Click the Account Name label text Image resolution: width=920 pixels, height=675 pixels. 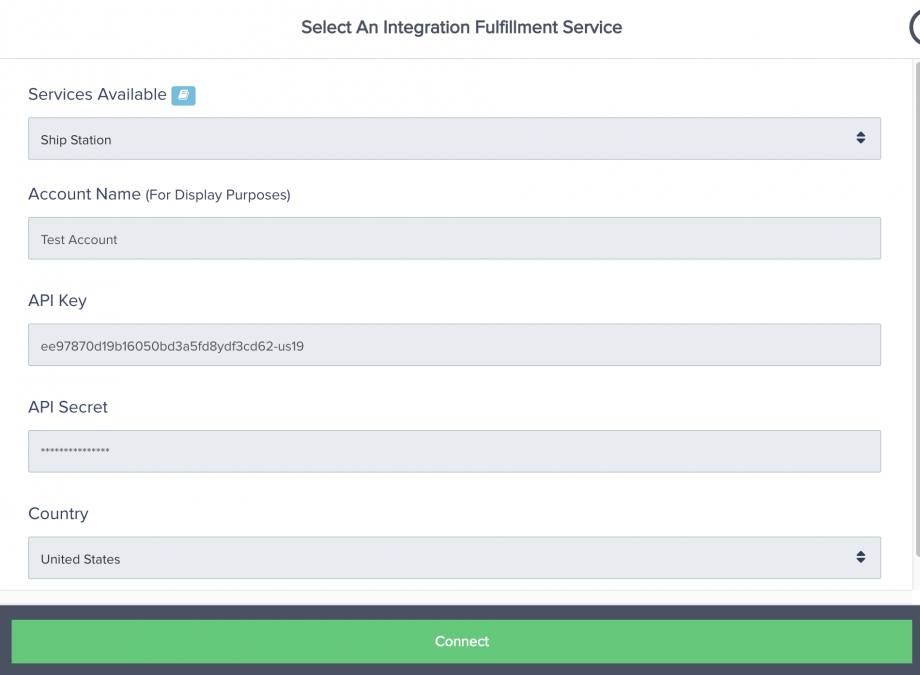84,195
